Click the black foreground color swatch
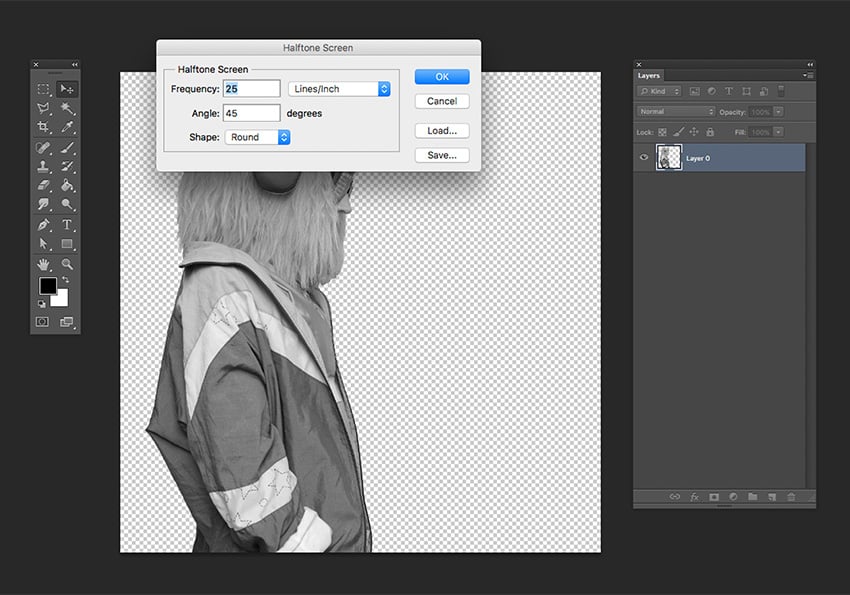 tap(47, 286)
